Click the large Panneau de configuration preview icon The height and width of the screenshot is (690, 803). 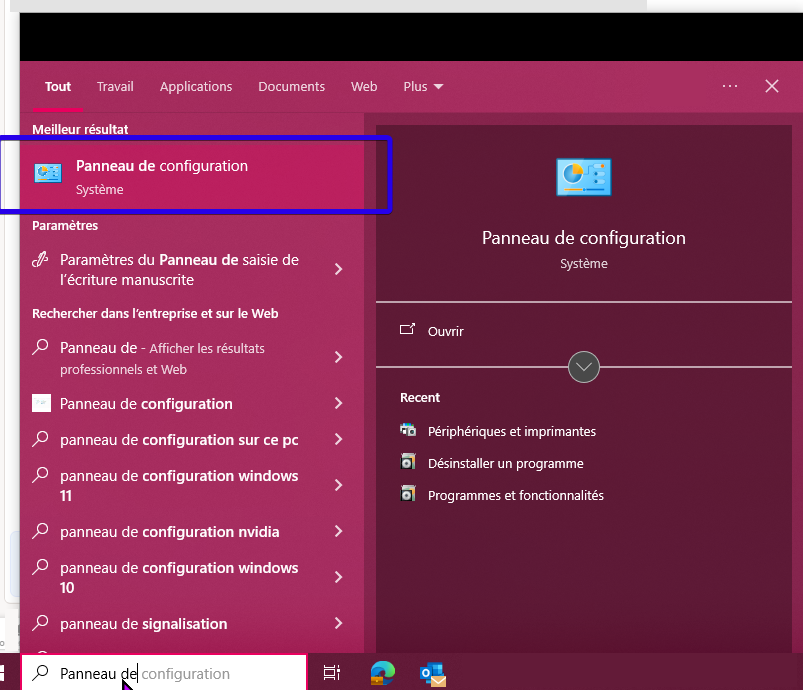click(584, 177)
